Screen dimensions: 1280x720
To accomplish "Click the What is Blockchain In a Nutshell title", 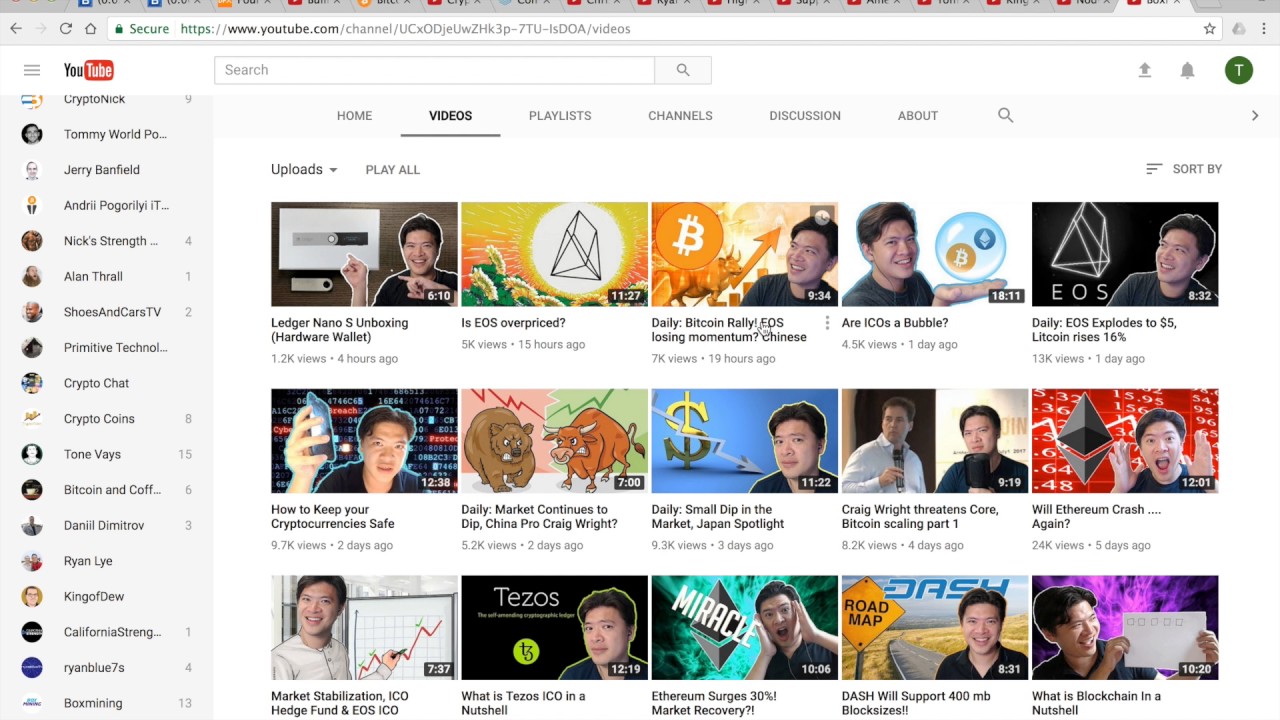I will coord(1096,703).
